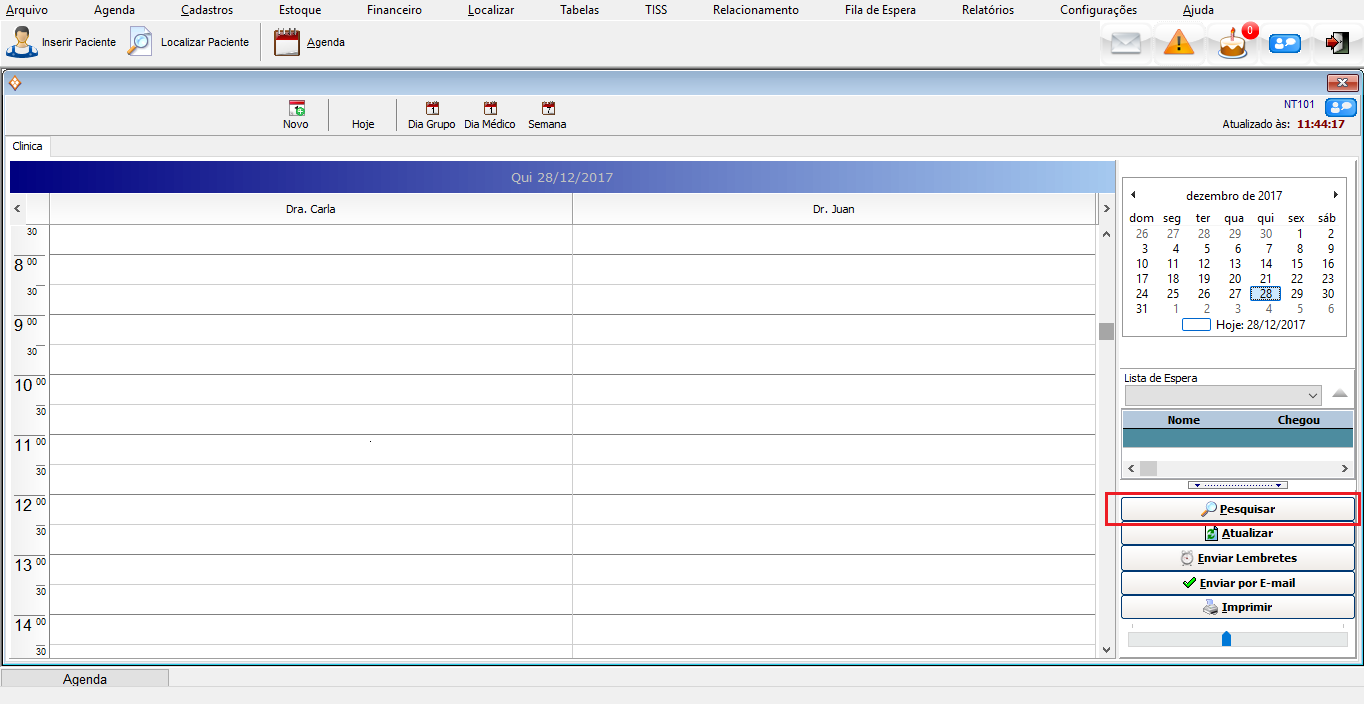This screenshot has height=704, width=1364.
Task: Open the envelope messages icon
Action: click(x=1126, y=44)
